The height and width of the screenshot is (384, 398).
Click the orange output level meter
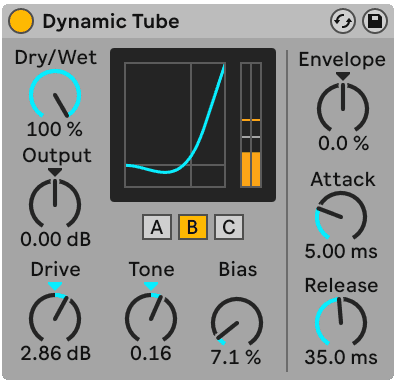(251, 125)
